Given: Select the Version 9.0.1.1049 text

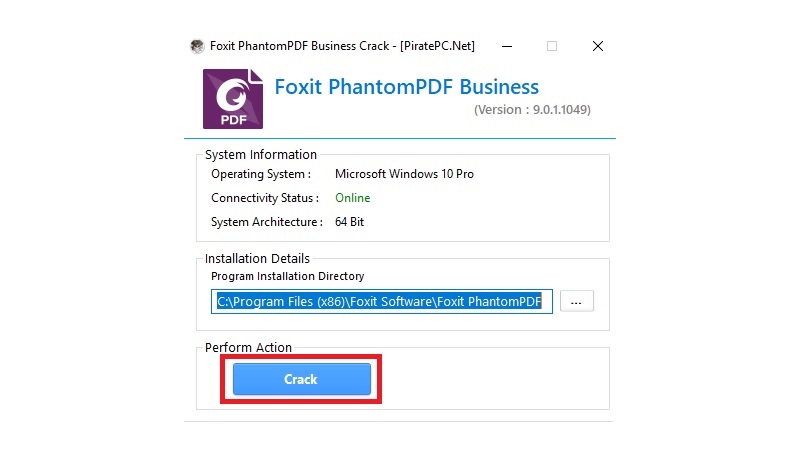Looking at the screenshot, I should tap(531, 110).
